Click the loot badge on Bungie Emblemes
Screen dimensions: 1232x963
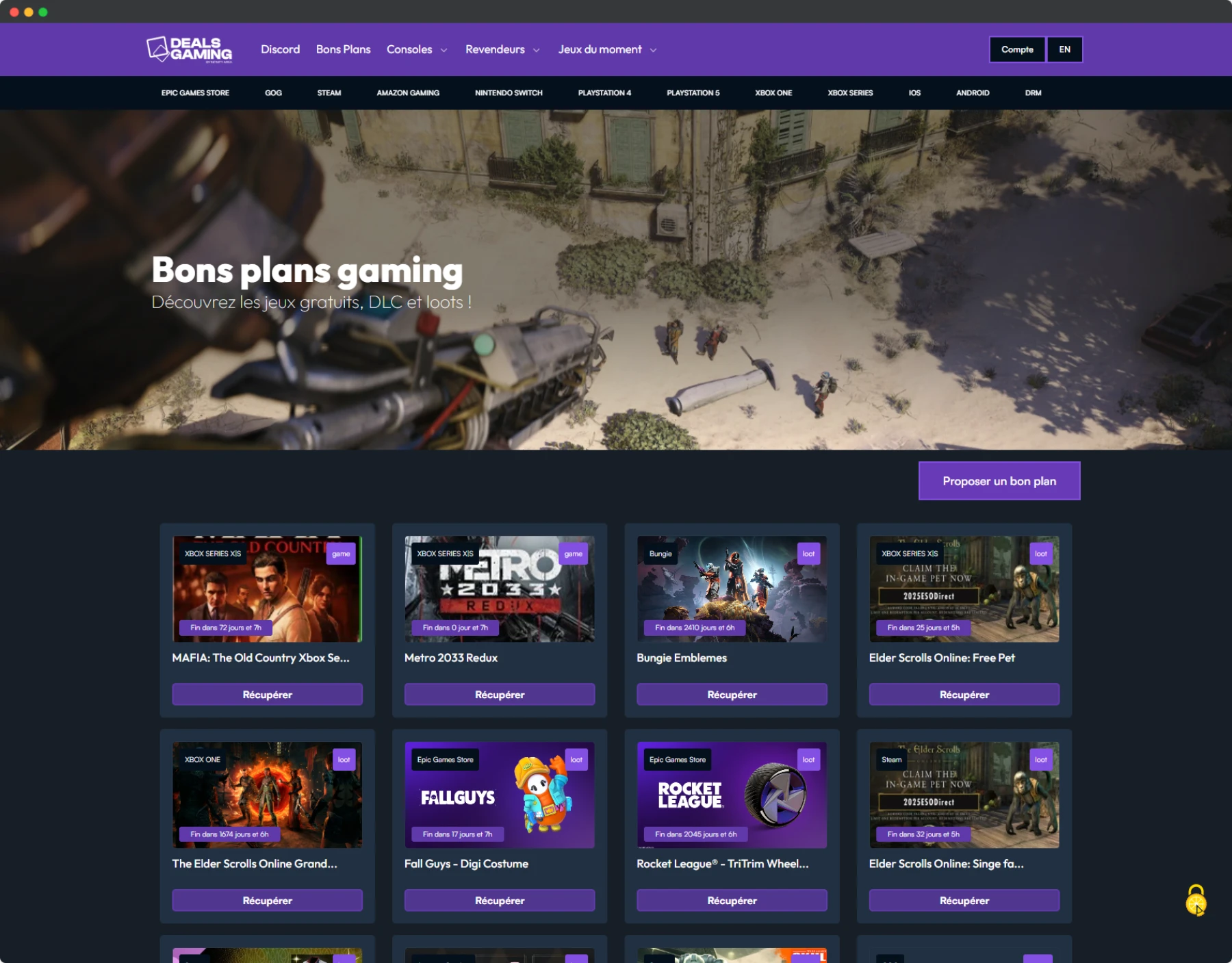click(x=808, y=554)
